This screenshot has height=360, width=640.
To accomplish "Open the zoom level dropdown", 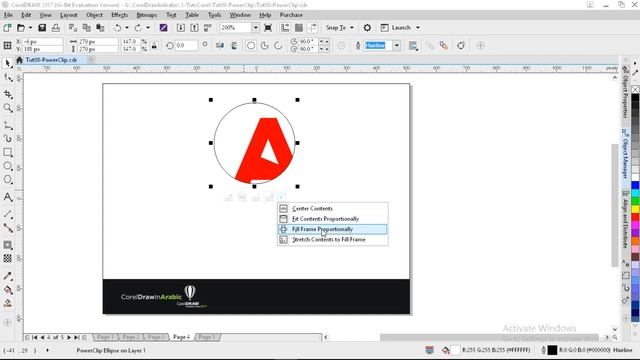I will (x=256, y=28).
